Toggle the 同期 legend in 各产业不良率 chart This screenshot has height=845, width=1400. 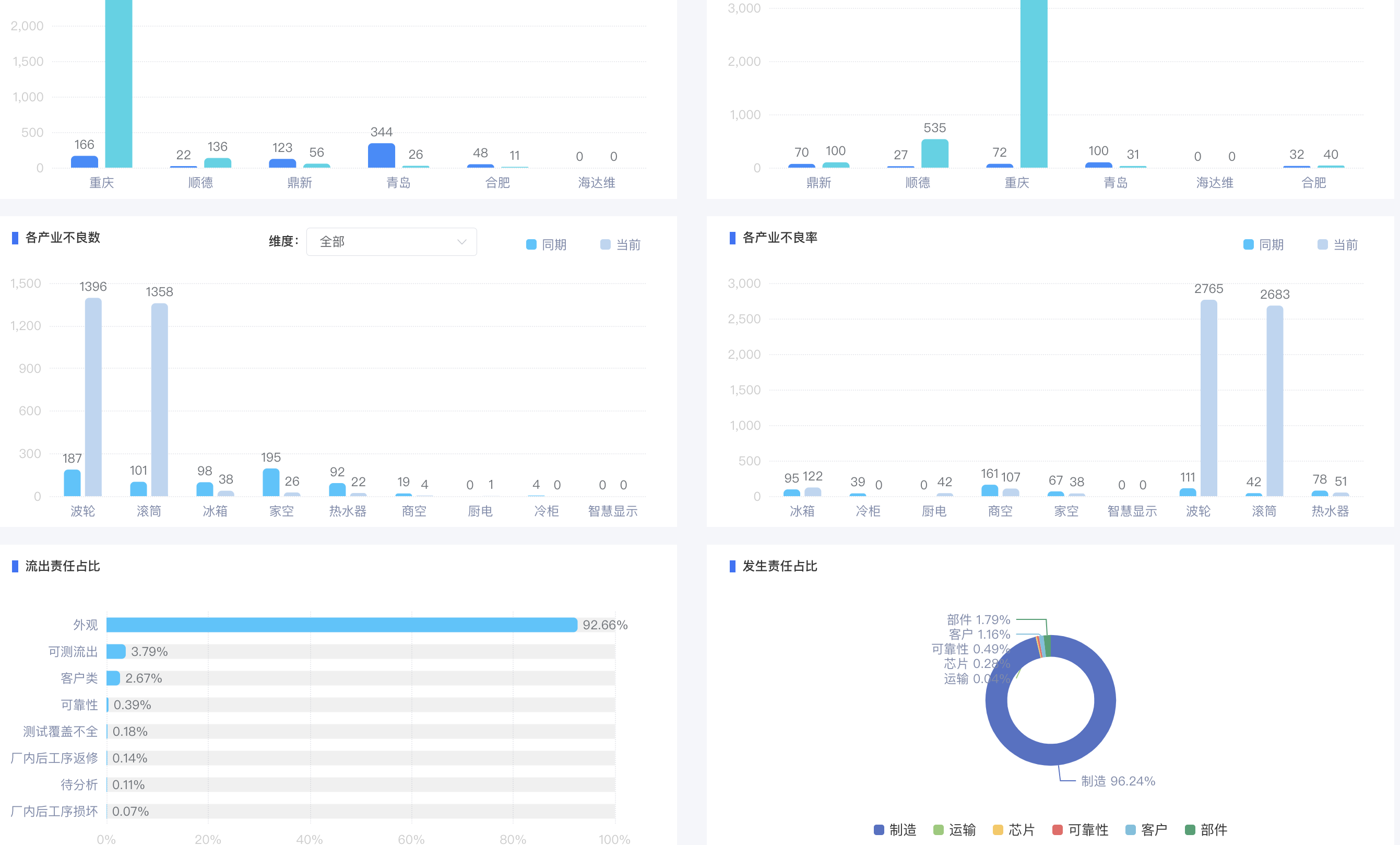click(x=1263, y=244)
